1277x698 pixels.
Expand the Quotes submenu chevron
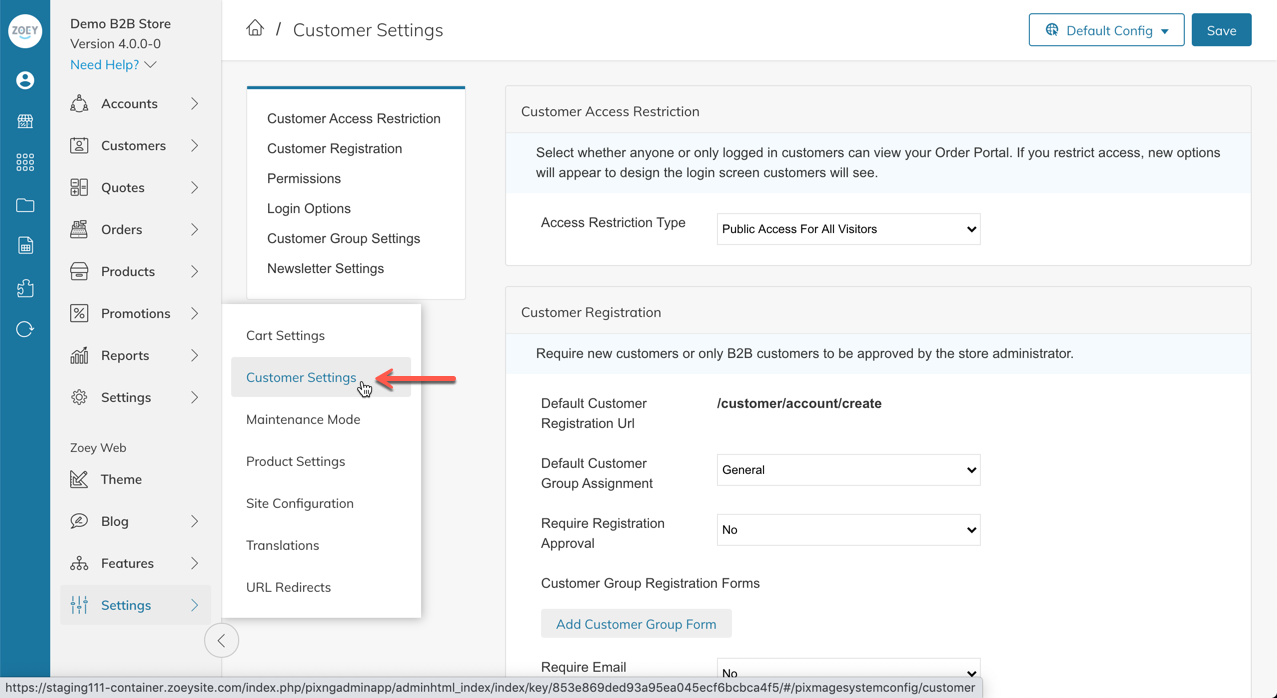194,187
